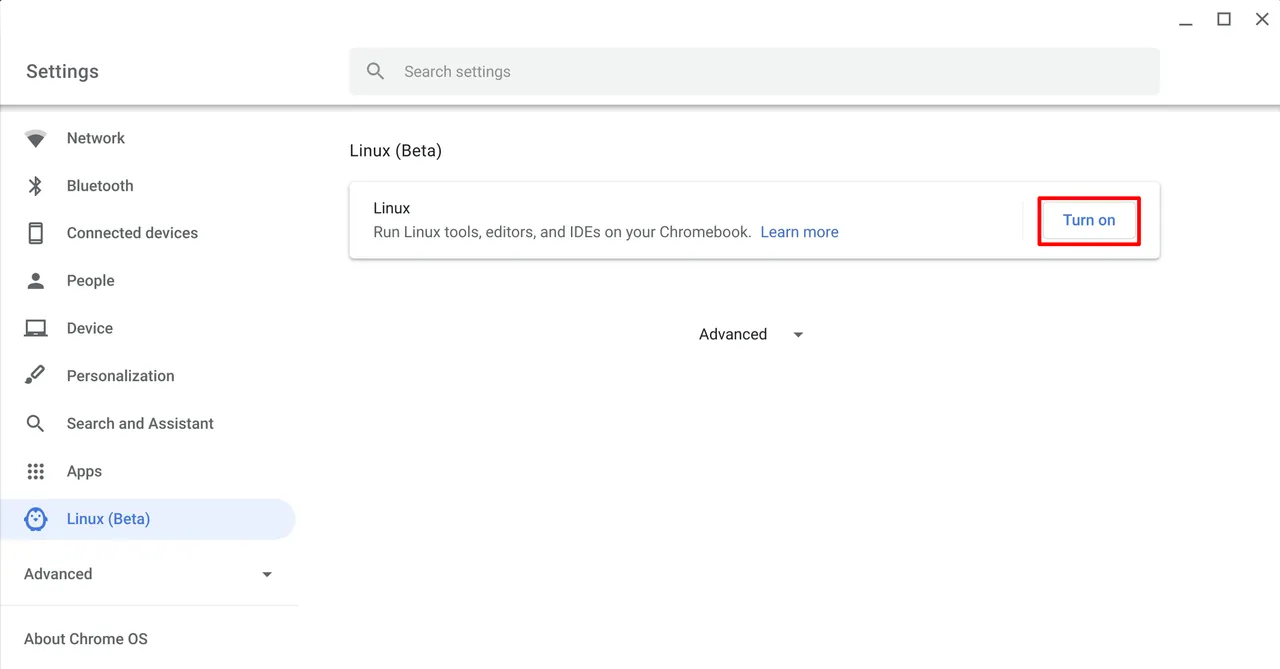
Task: Expand Advanced settings in main panel
Action: pyautogui.click(x=751, y=335)
